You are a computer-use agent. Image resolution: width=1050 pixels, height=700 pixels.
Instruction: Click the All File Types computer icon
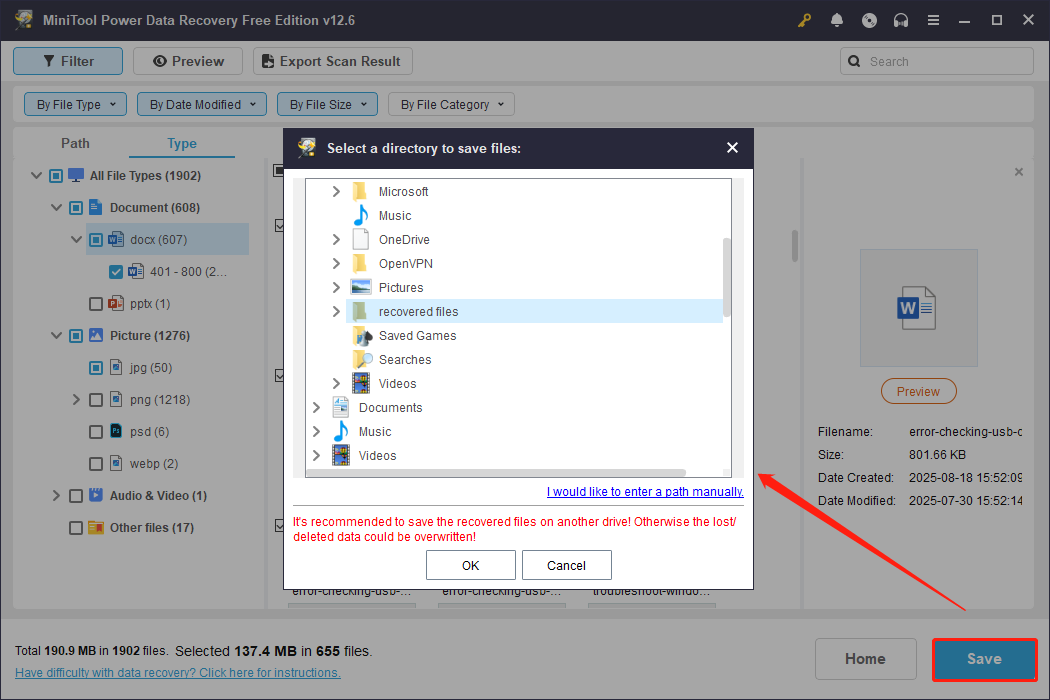tap(76, 176)
